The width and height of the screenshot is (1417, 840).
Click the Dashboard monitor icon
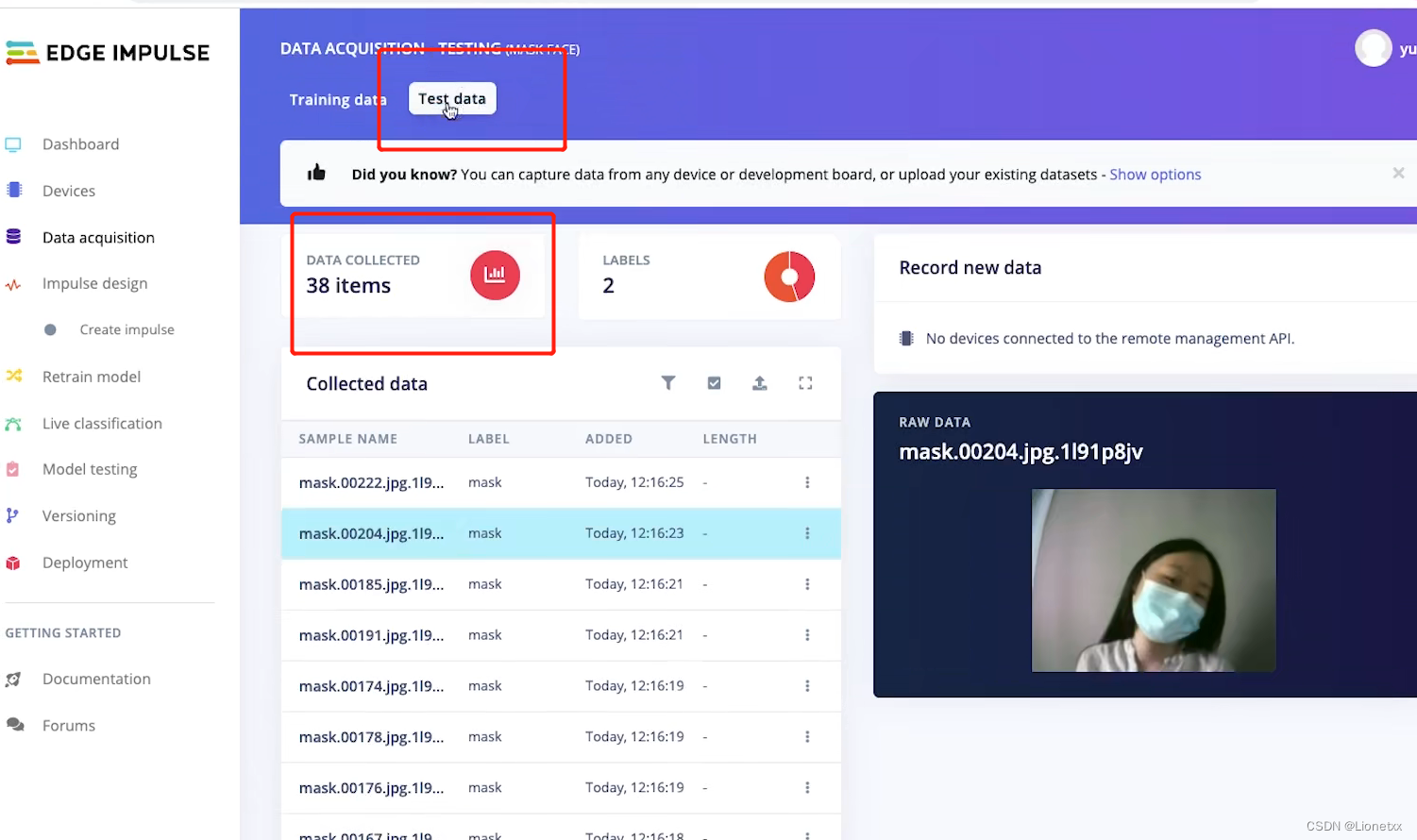coord(13,144)
